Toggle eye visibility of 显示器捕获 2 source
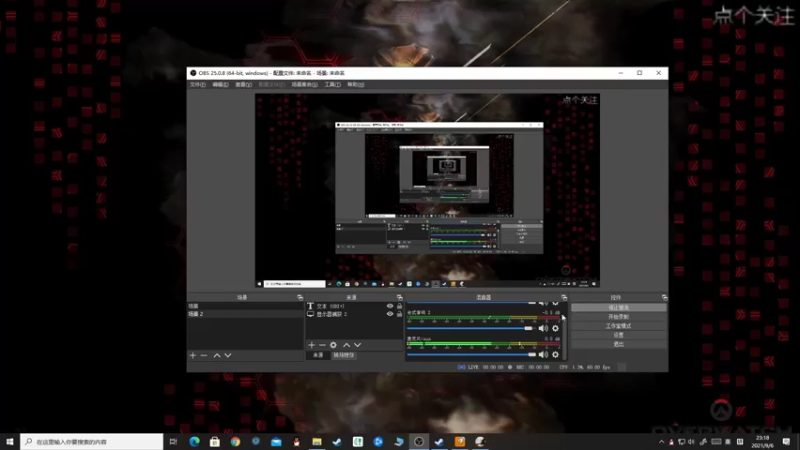The image size is (800, 450). [390, 314]
